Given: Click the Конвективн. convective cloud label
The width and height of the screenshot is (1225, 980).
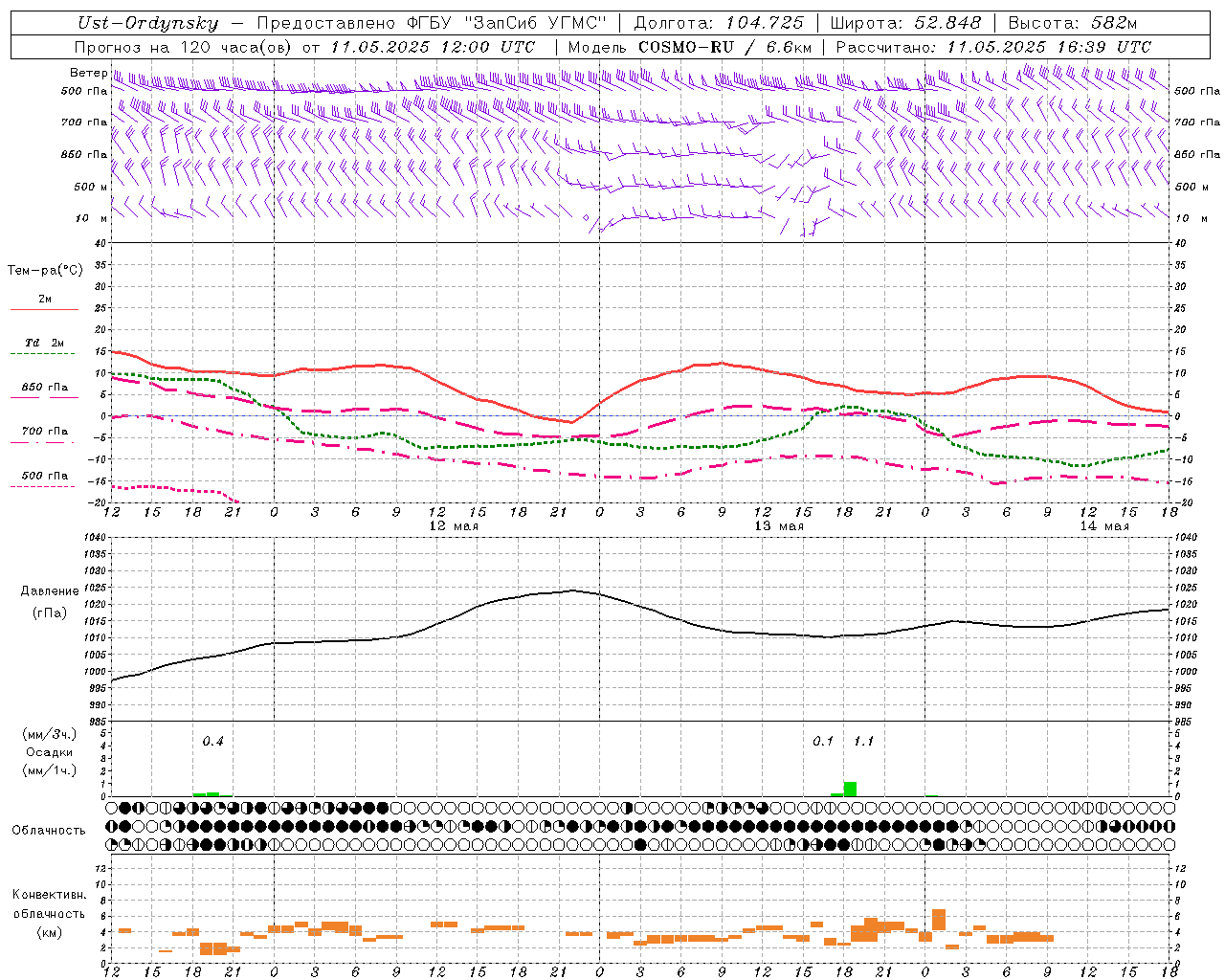Looking at the screenshot, I should 50,895.
